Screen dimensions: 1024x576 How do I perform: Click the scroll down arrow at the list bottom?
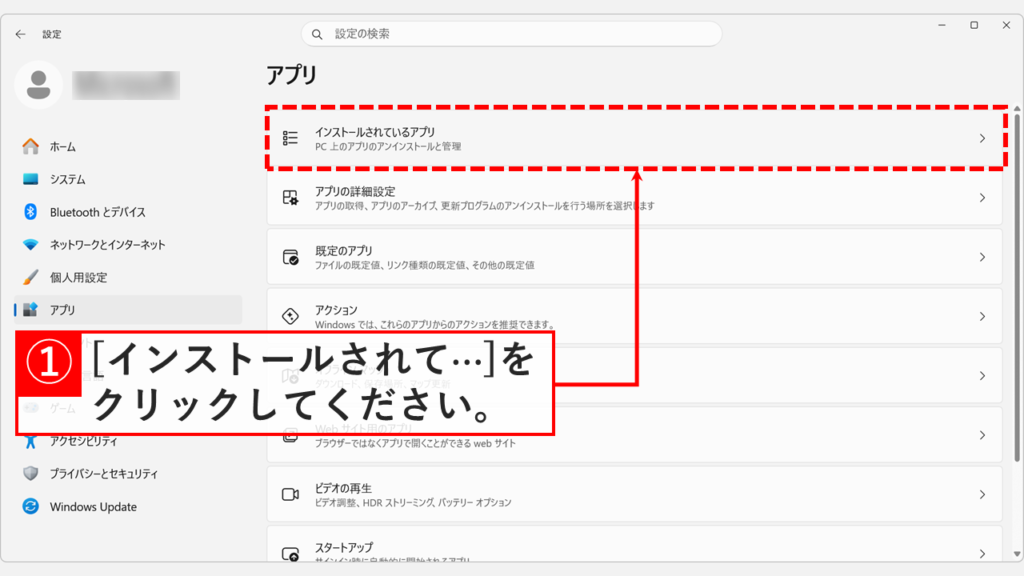pyautogui.click(x=1017, y=554)
